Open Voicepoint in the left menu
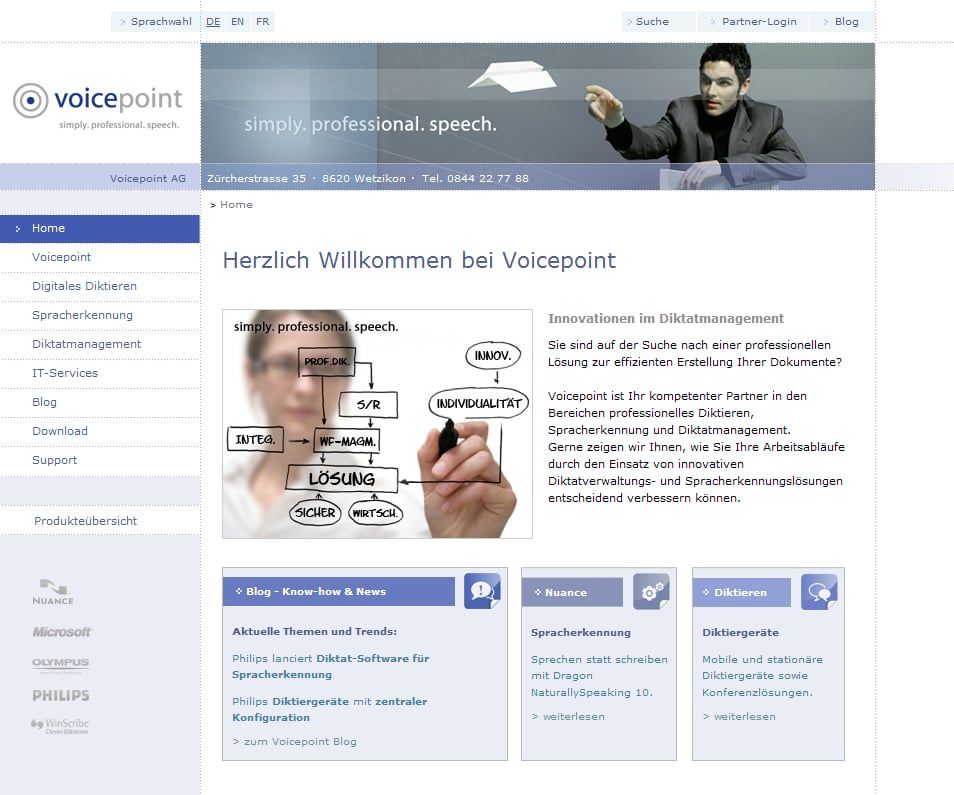 [x=100, y=257]
